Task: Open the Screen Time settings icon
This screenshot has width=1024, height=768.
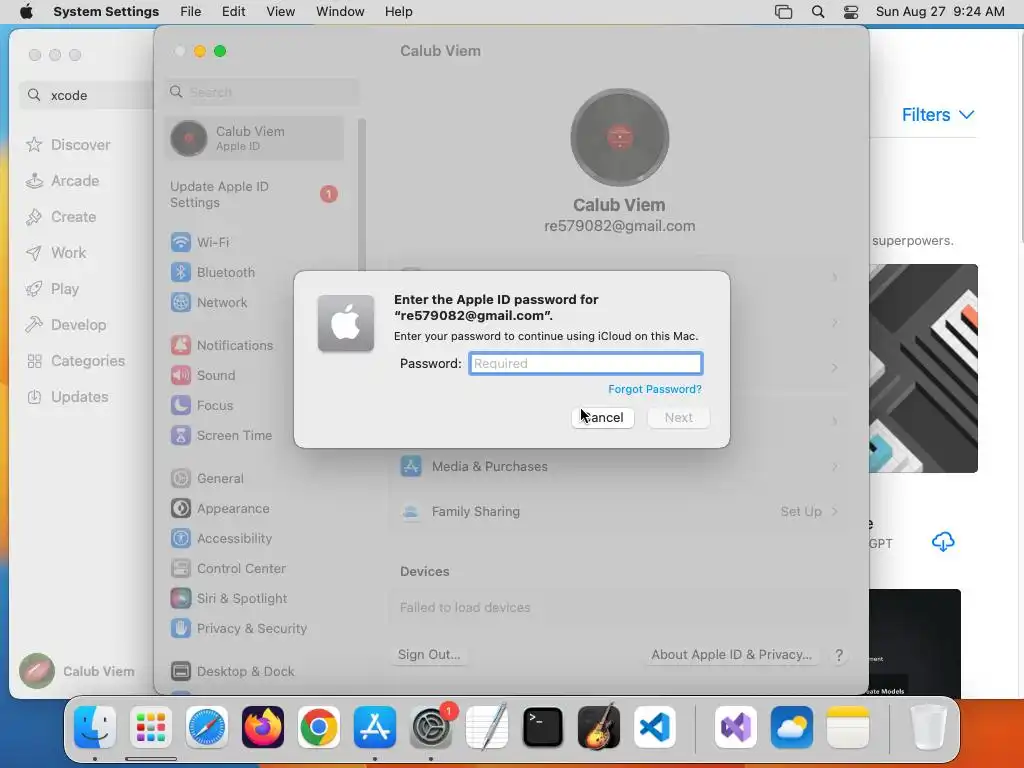Action: (181, 436)
